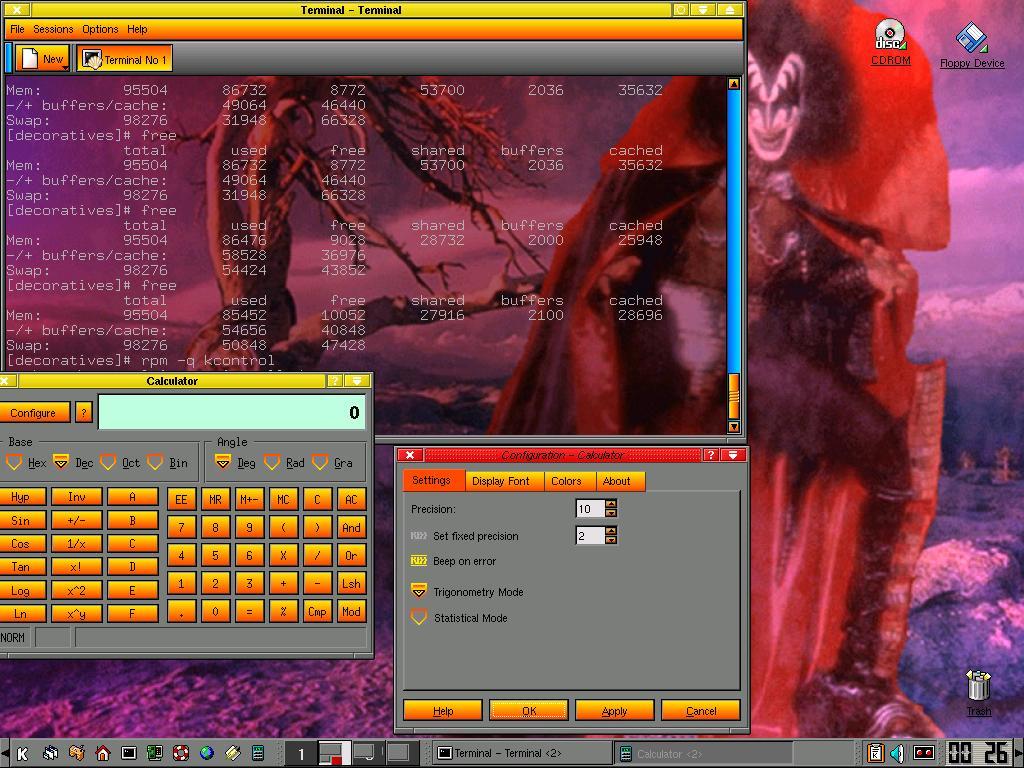Click the Klipper clipboard tray icon
The height and width of the screenshot is (768, 1024).
pyautogui.click(x=875, y=753)
